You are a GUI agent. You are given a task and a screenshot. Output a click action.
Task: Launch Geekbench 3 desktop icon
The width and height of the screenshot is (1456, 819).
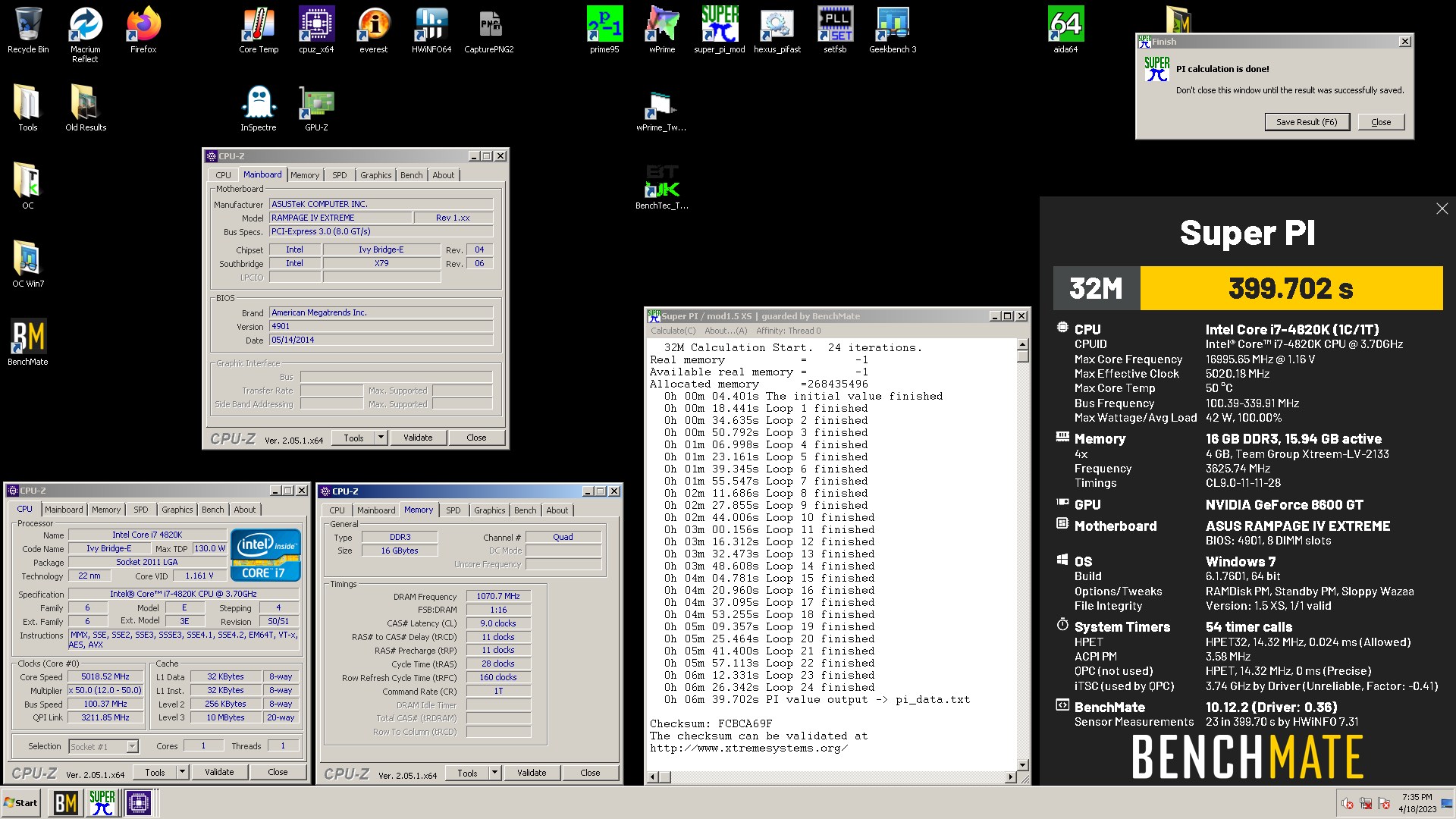click(893, 30)
